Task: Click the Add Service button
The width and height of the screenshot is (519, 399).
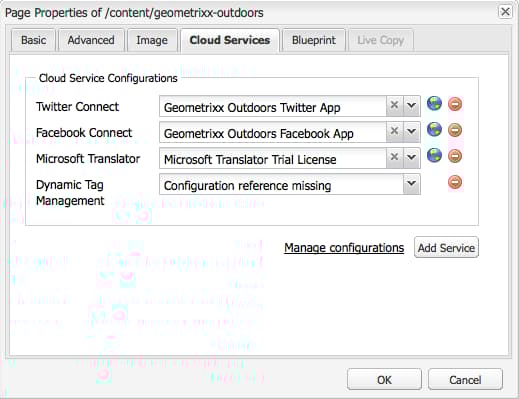Action: point(446,247)
